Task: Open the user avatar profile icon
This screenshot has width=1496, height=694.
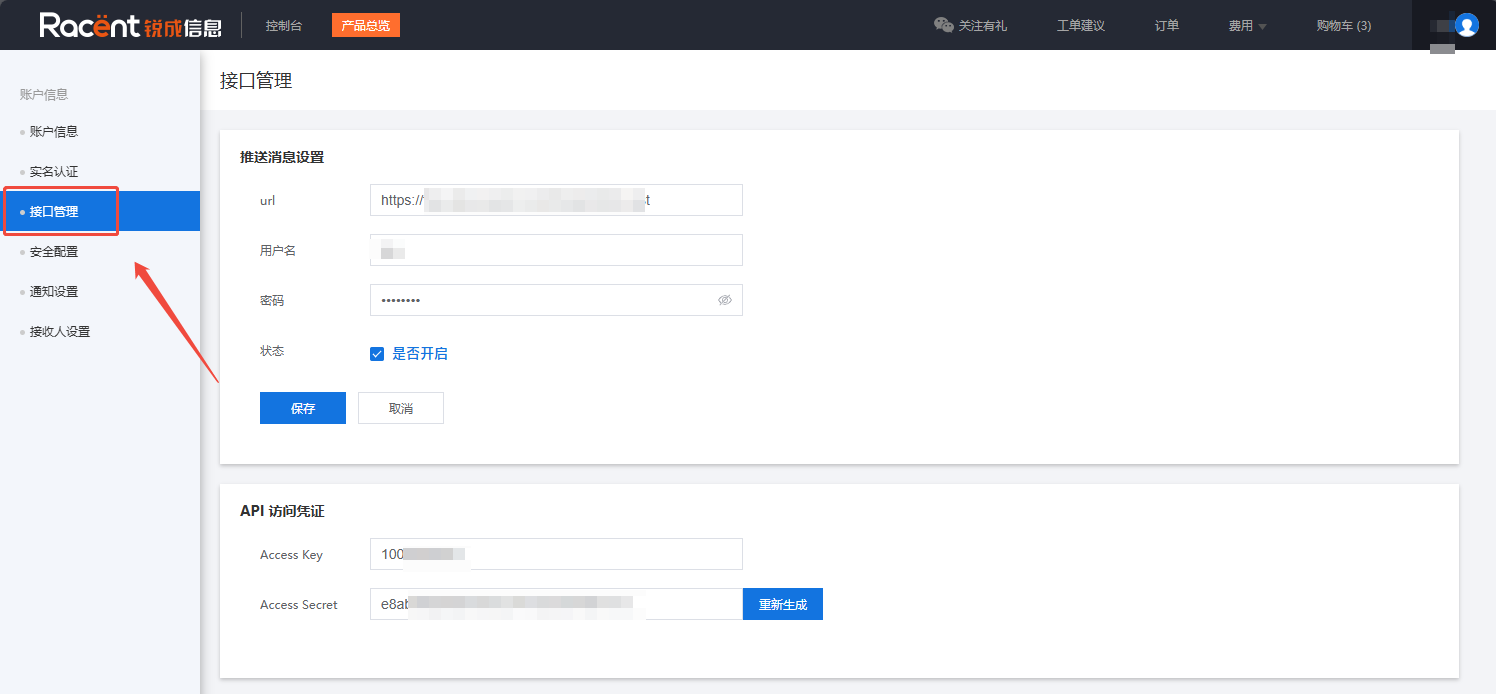Action: pos(1466,25)
